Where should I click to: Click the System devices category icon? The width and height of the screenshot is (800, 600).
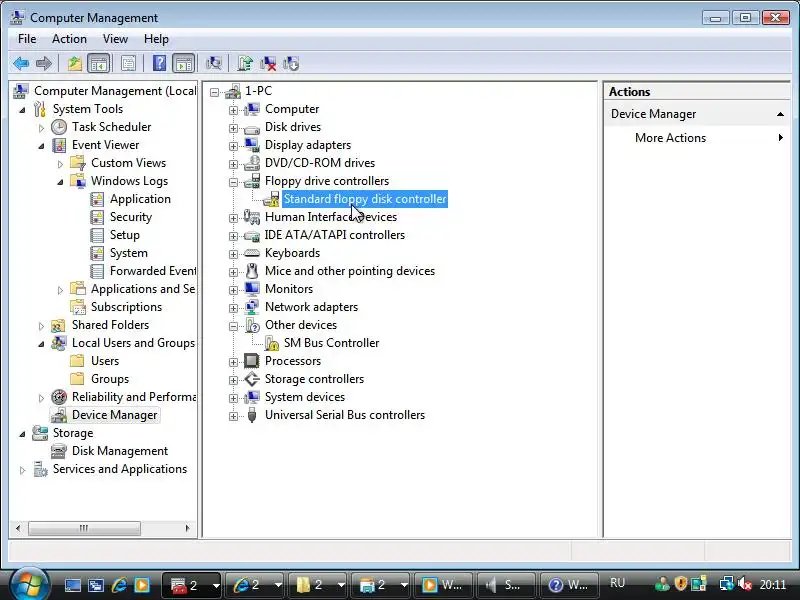(252, 396)
